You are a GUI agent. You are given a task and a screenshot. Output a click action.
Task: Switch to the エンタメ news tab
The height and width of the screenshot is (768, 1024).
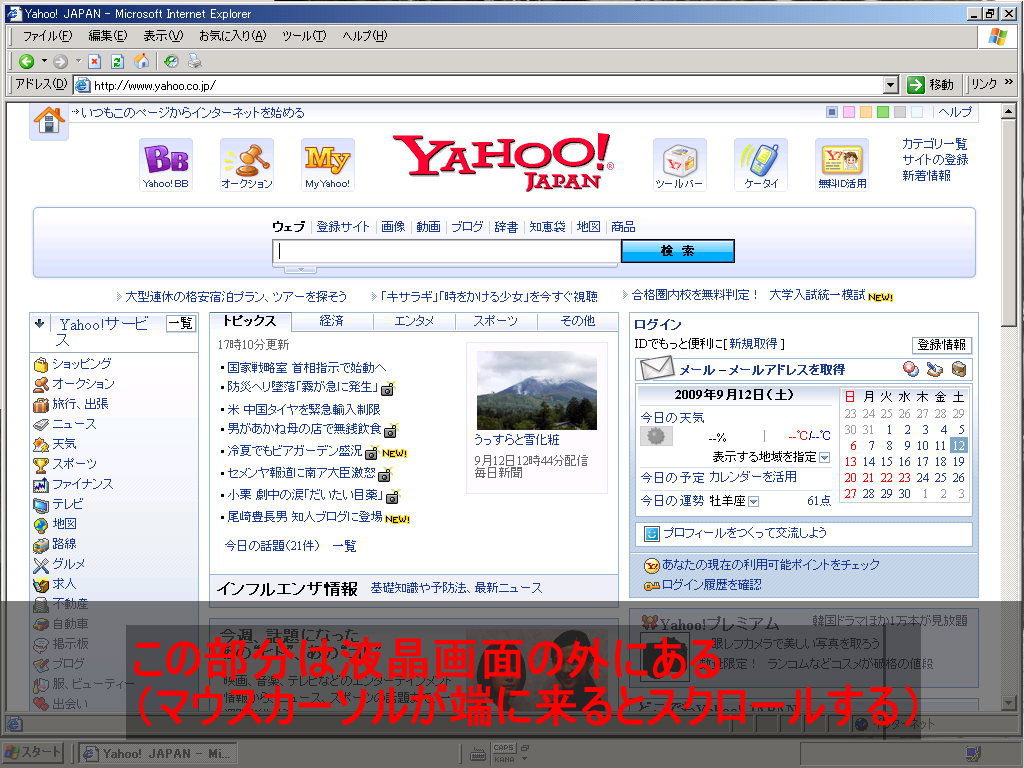(x=414, y=321)
